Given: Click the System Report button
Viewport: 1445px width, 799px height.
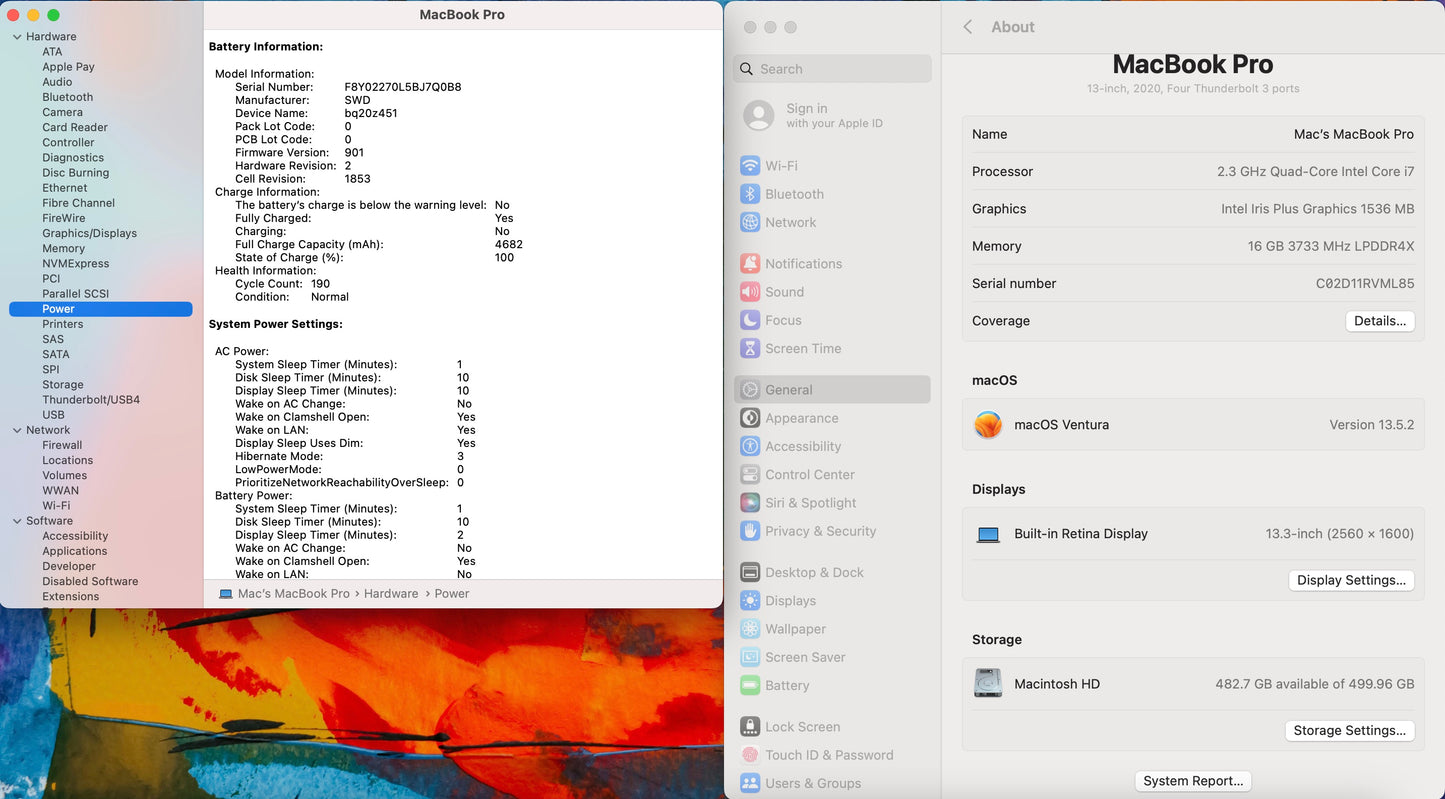Looking at the screenshot, I should pyautogui.click(x=1193, y=781).
